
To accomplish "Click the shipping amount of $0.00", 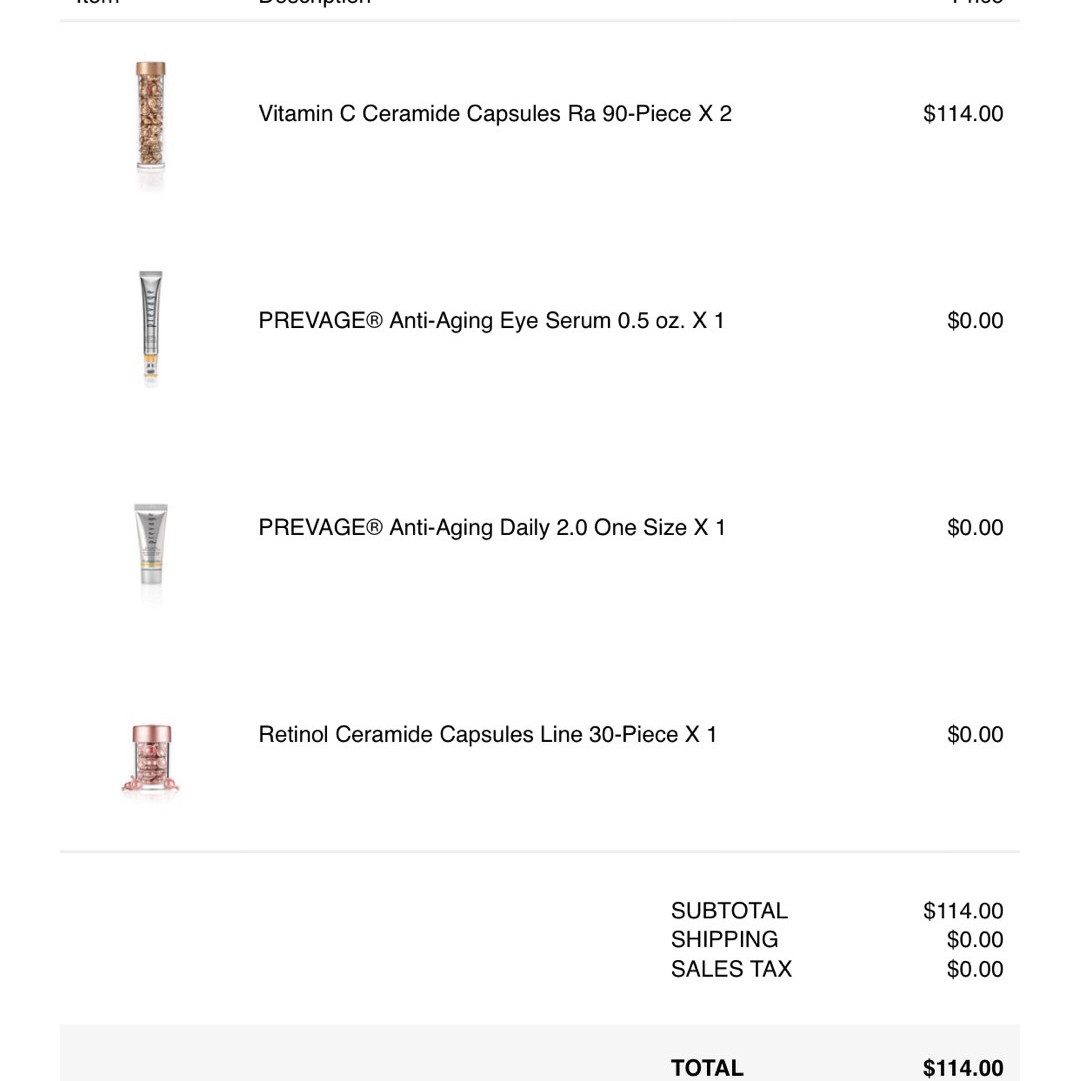I will [x=975, y=940].
